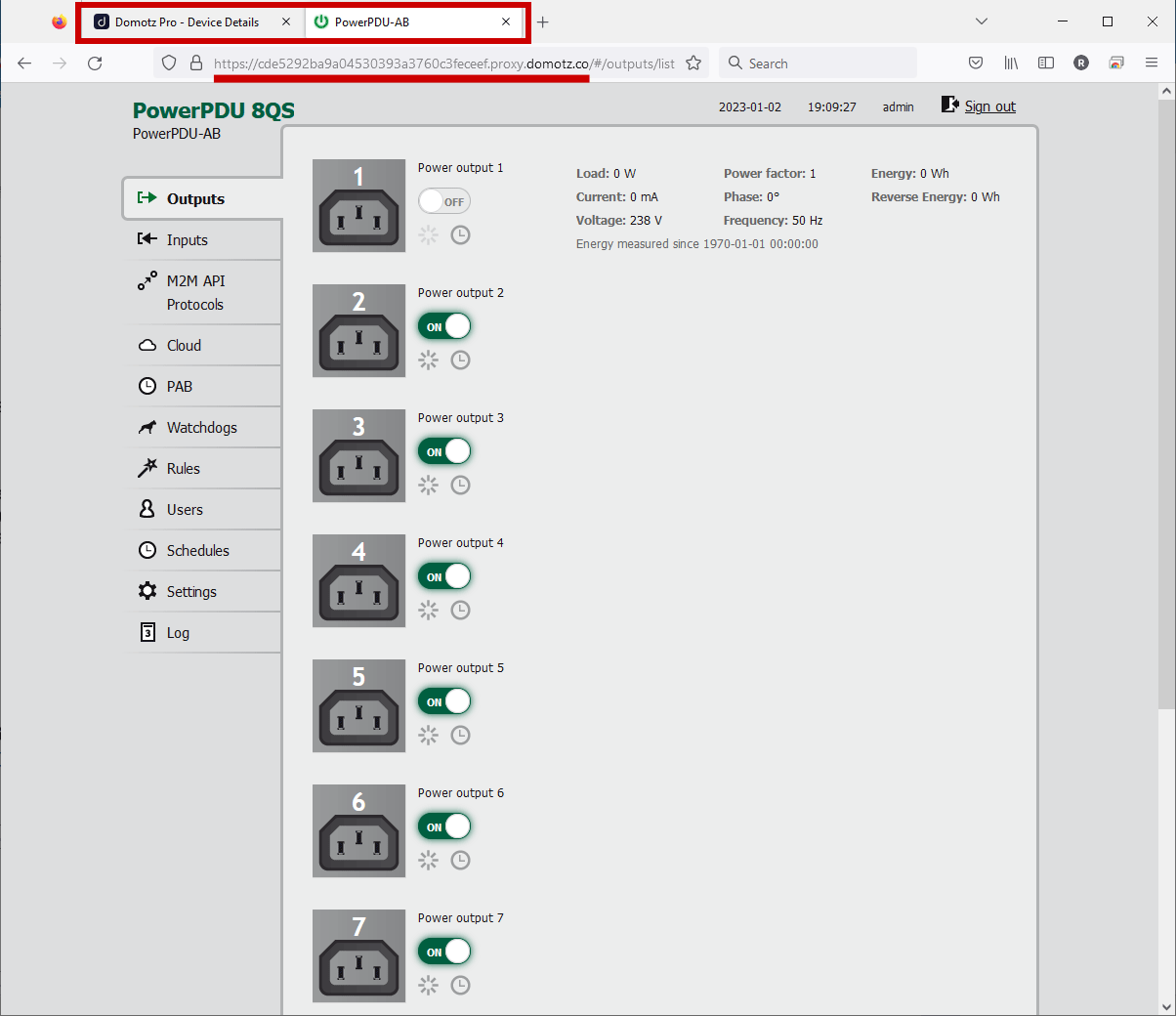
Task: Open a new browser tab
Action: pos(543,21)
